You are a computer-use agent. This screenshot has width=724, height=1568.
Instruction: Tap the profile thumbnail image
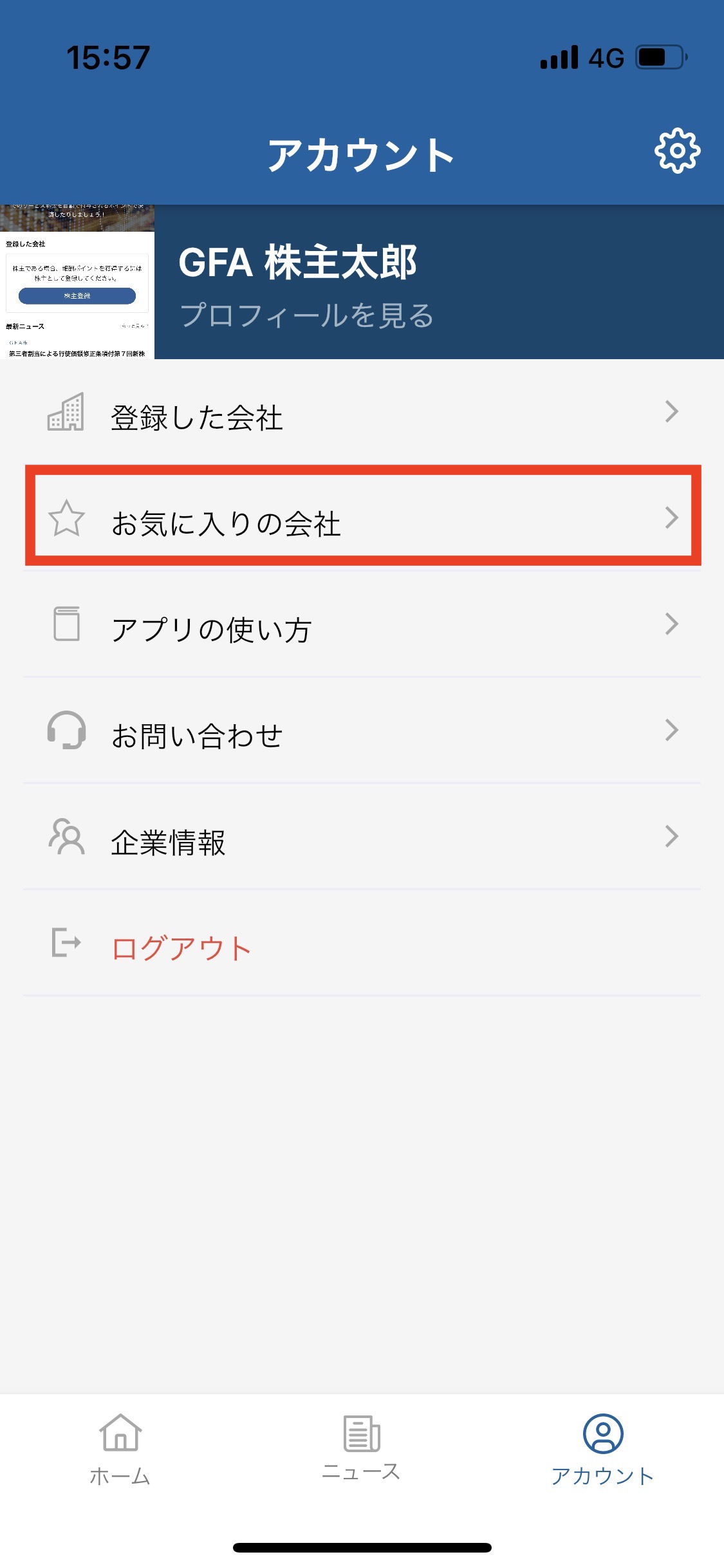coord(77,282)
